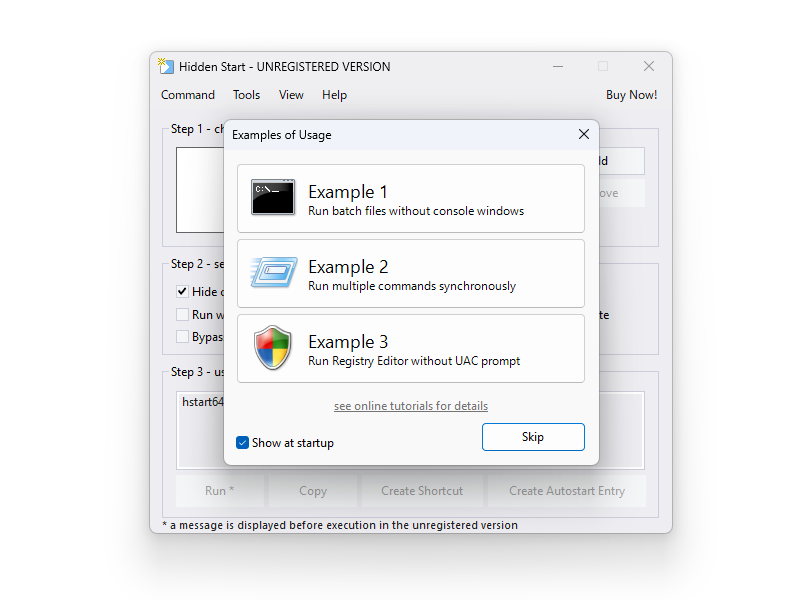Click the Create Autostart Entry button
This screenshot has width=800, height=600.
coord(567,491)
